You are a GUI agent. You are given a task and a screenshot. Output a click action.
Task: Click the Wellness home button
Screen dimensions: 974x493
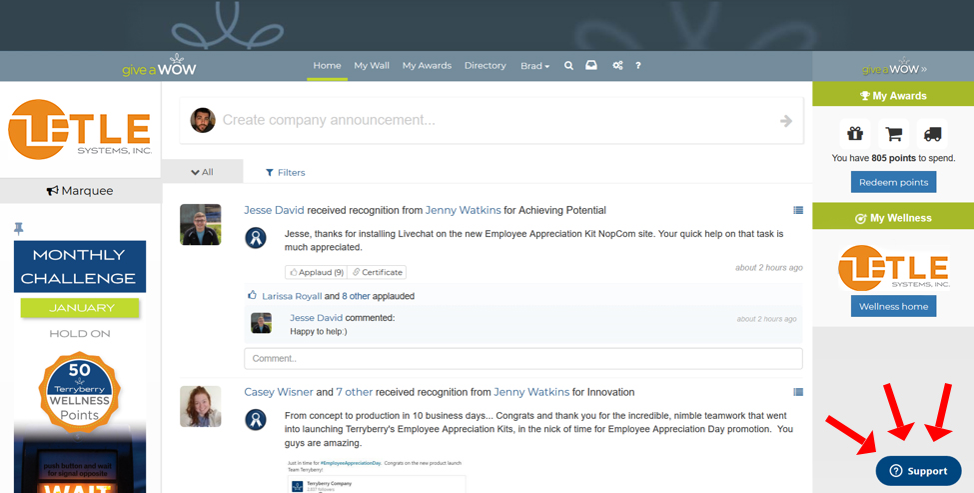click(x=893, y=306)
